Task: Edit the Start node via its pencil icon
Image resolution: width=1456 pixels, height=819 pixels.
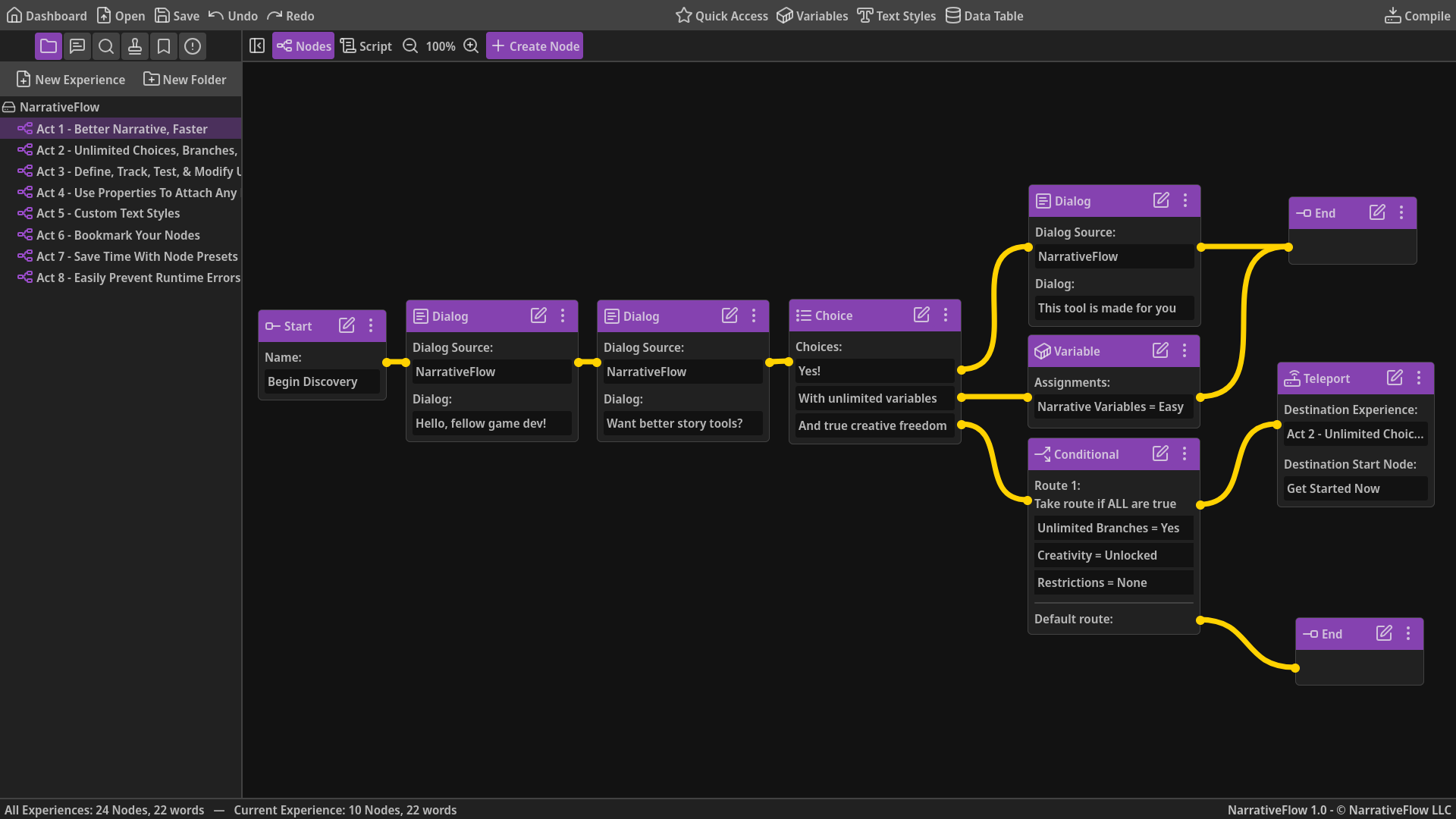Action: tap(347, 325)
